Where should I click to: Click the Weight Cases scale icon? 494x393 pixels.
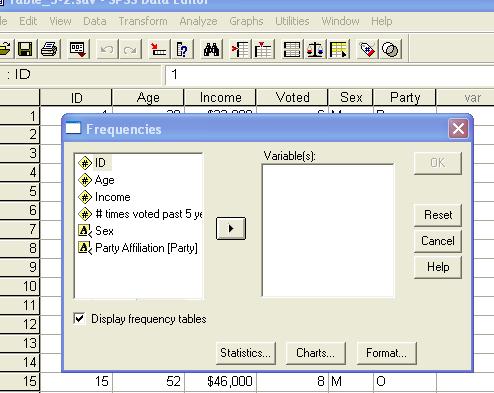pos(315,49)
